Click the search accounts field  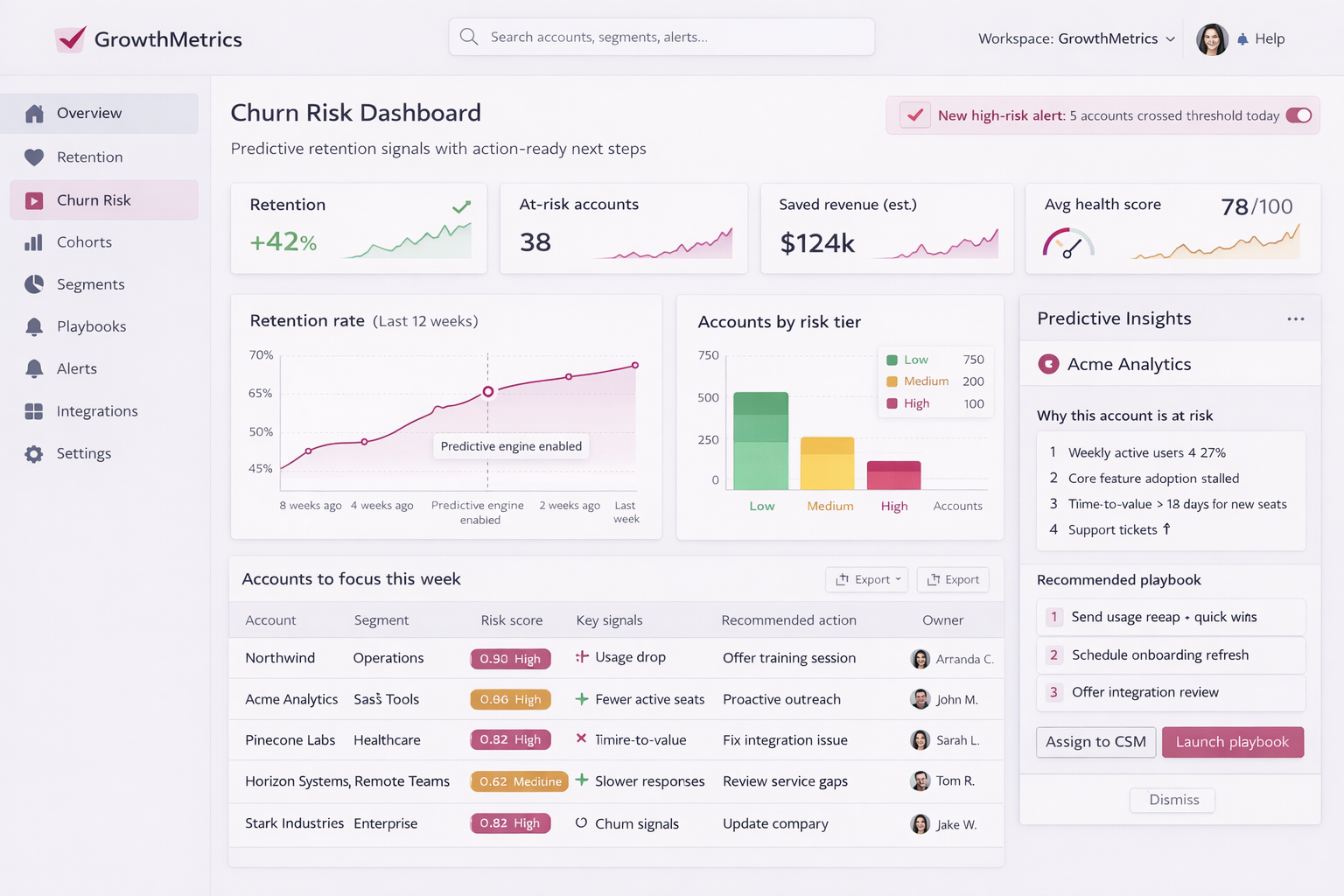[661, 37]
